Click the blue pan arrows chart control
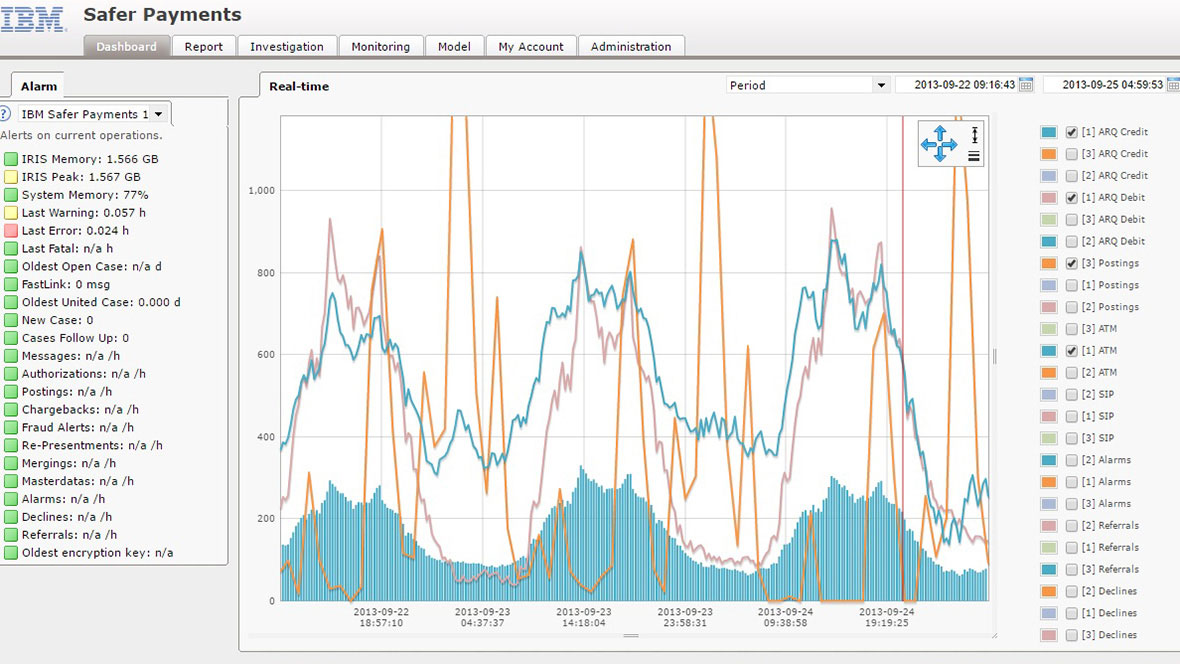1180x664 pixels. click(938, 144)
